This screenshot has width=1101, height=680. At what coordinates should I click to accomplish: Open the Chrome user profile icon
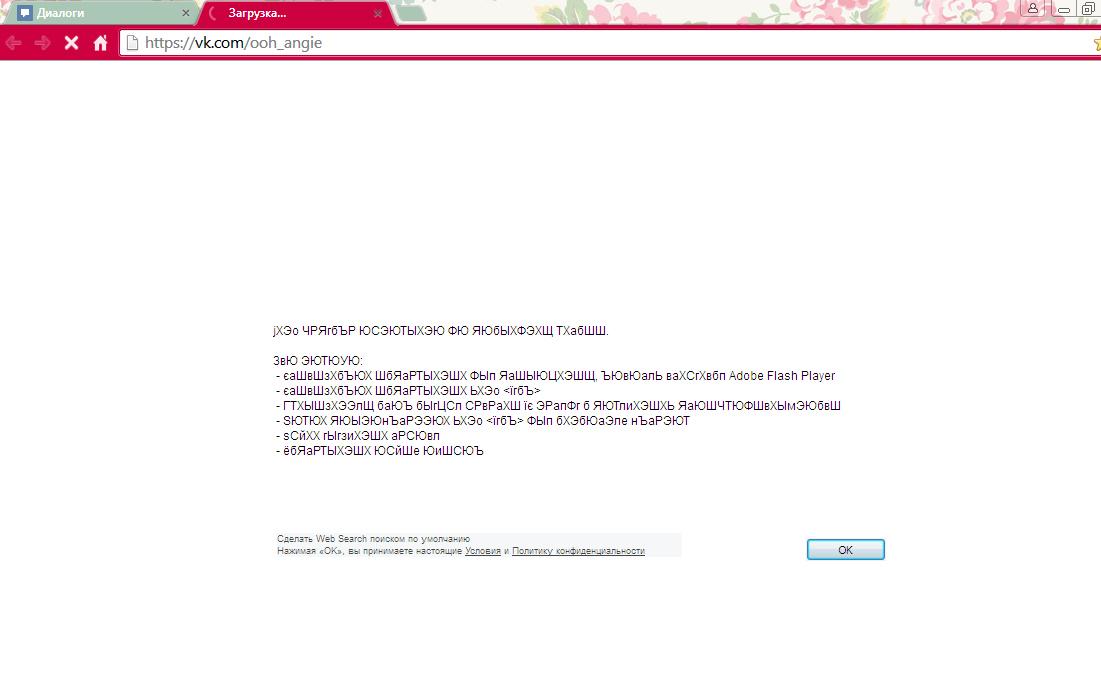coord(1033,8)
